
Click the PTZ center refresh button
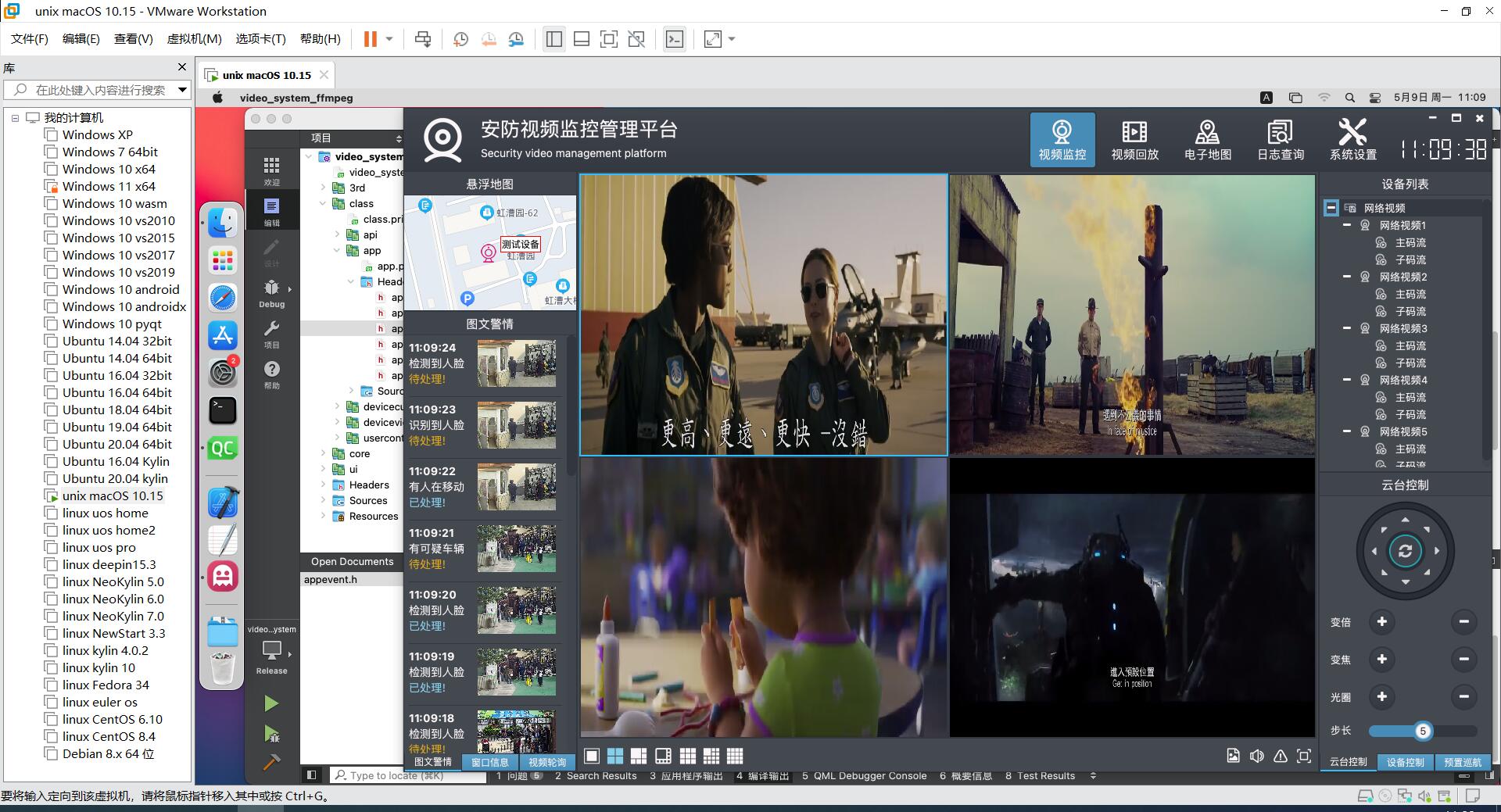(1405, 552)
